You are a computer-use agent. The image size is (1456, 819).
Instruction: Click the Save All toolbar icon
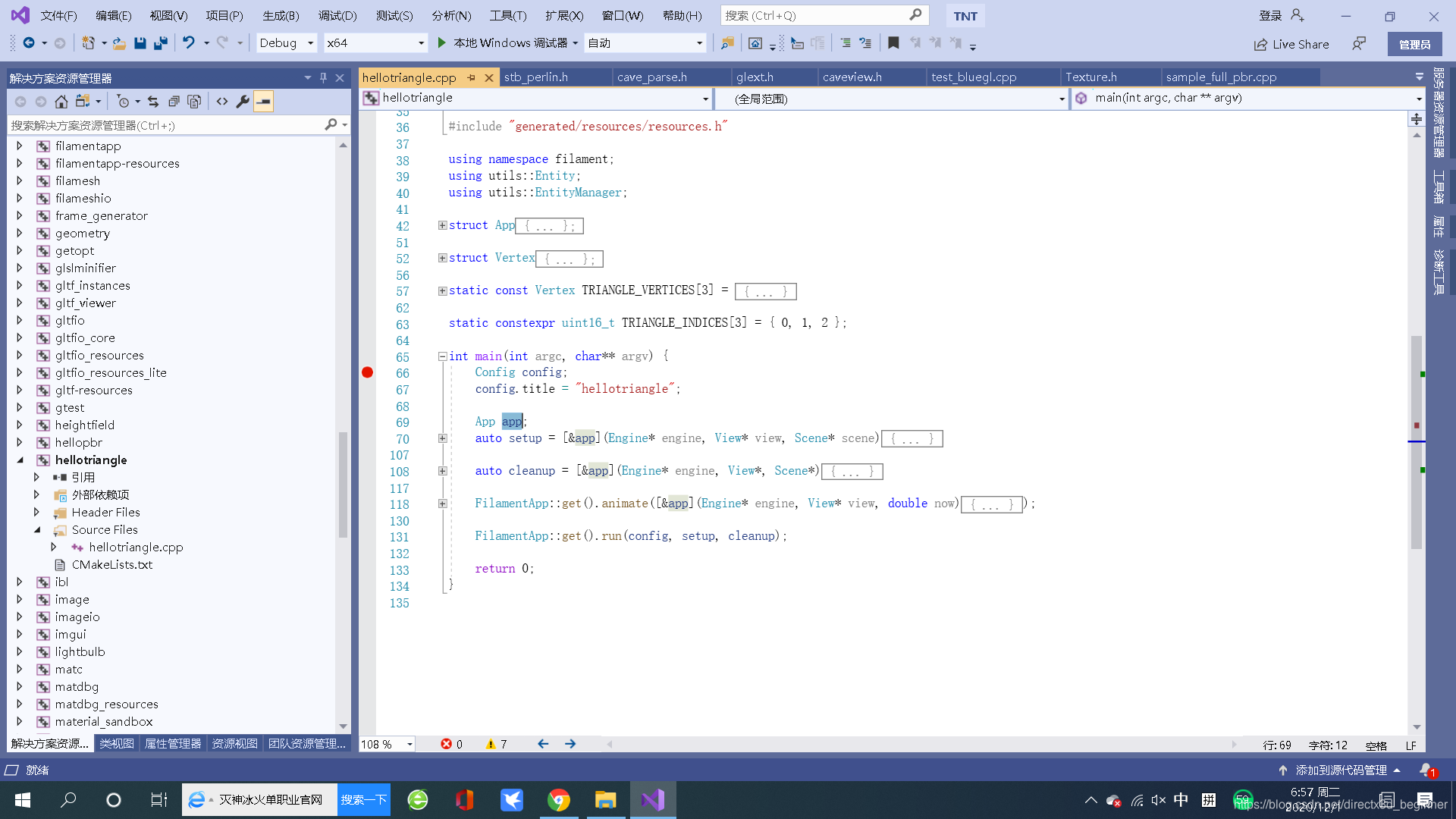[160, 43]
